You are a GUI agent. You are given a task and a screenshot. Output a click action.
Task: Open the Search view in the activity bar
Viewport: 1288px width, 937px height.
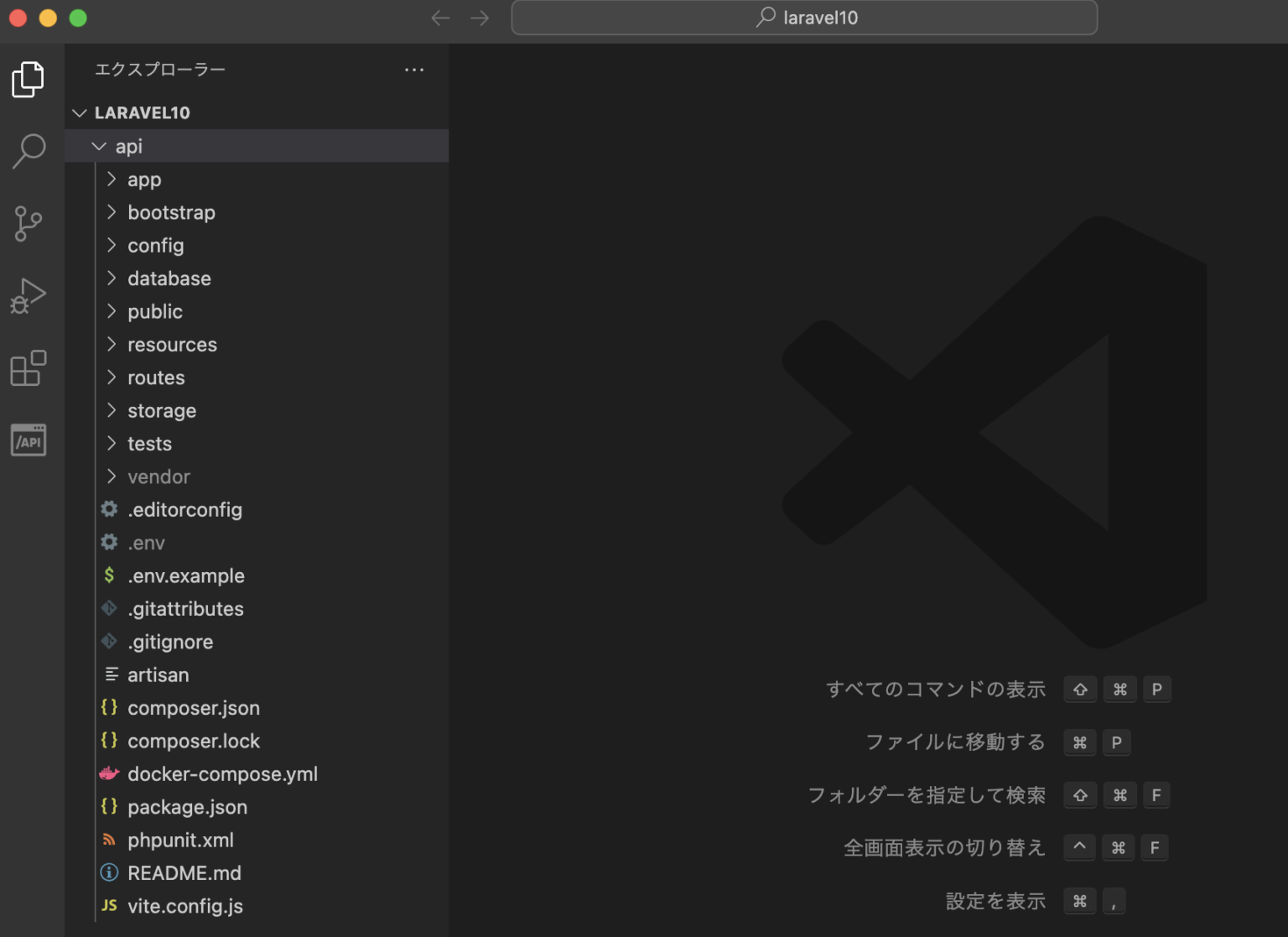pos(29,151)
